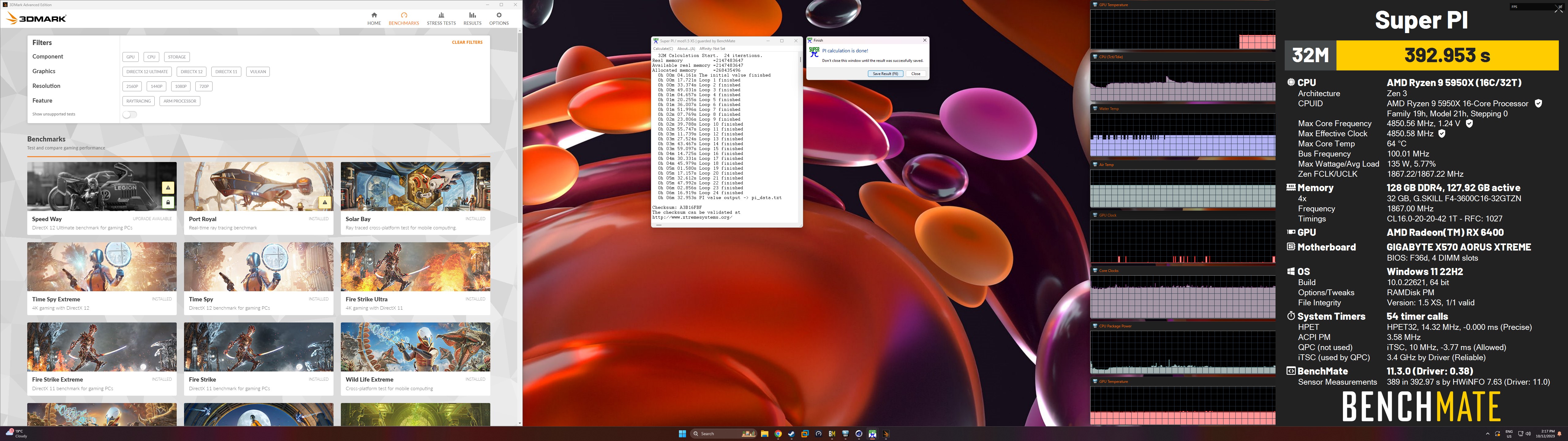The width and height of the screenshot is (1568, 441).
Task: Select the Checksum line in Super PI
Action: [x=677, y=207]
